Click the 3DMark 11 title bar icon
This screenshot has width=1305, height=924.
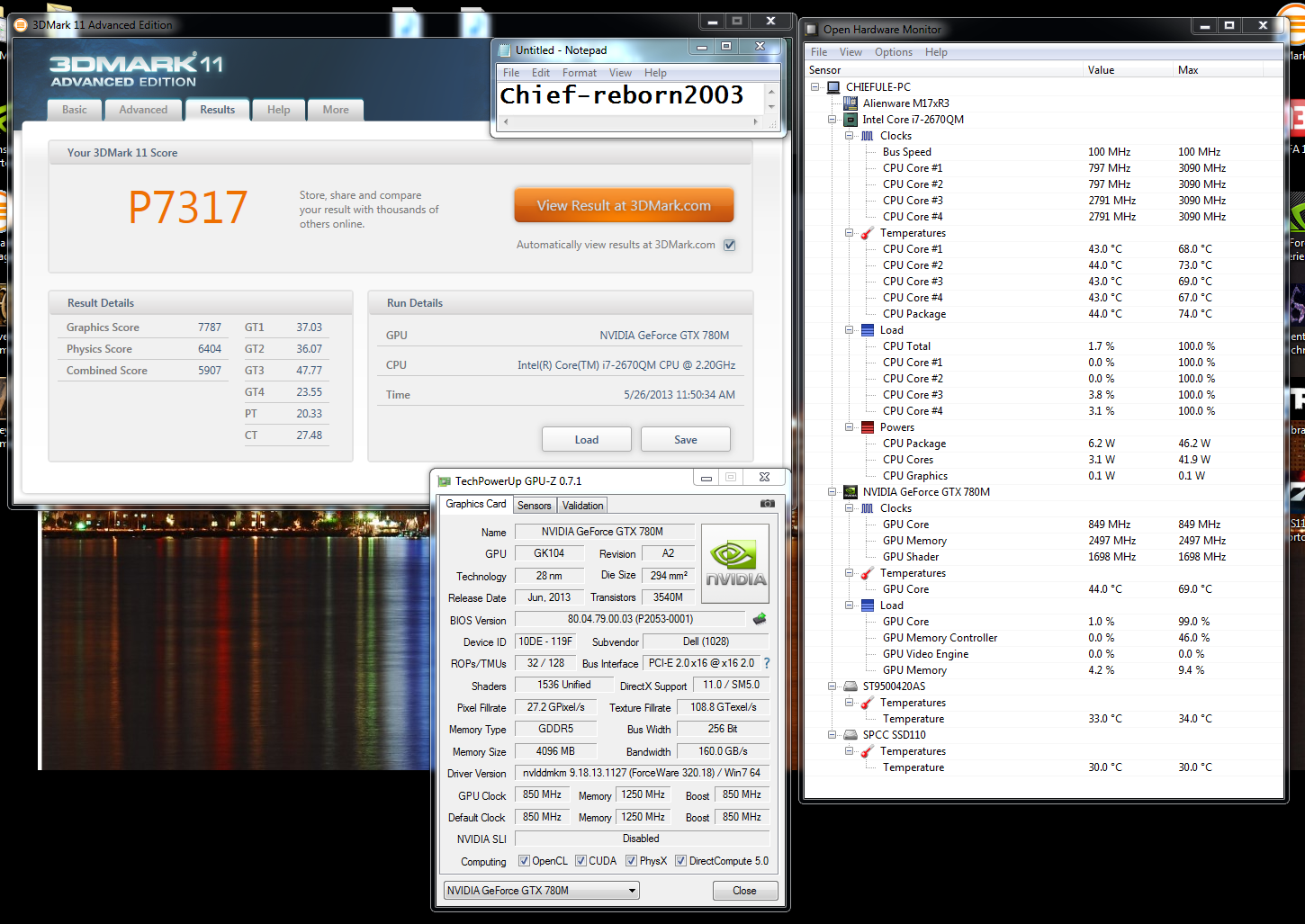pyautogui.click(x=22, y=25)
